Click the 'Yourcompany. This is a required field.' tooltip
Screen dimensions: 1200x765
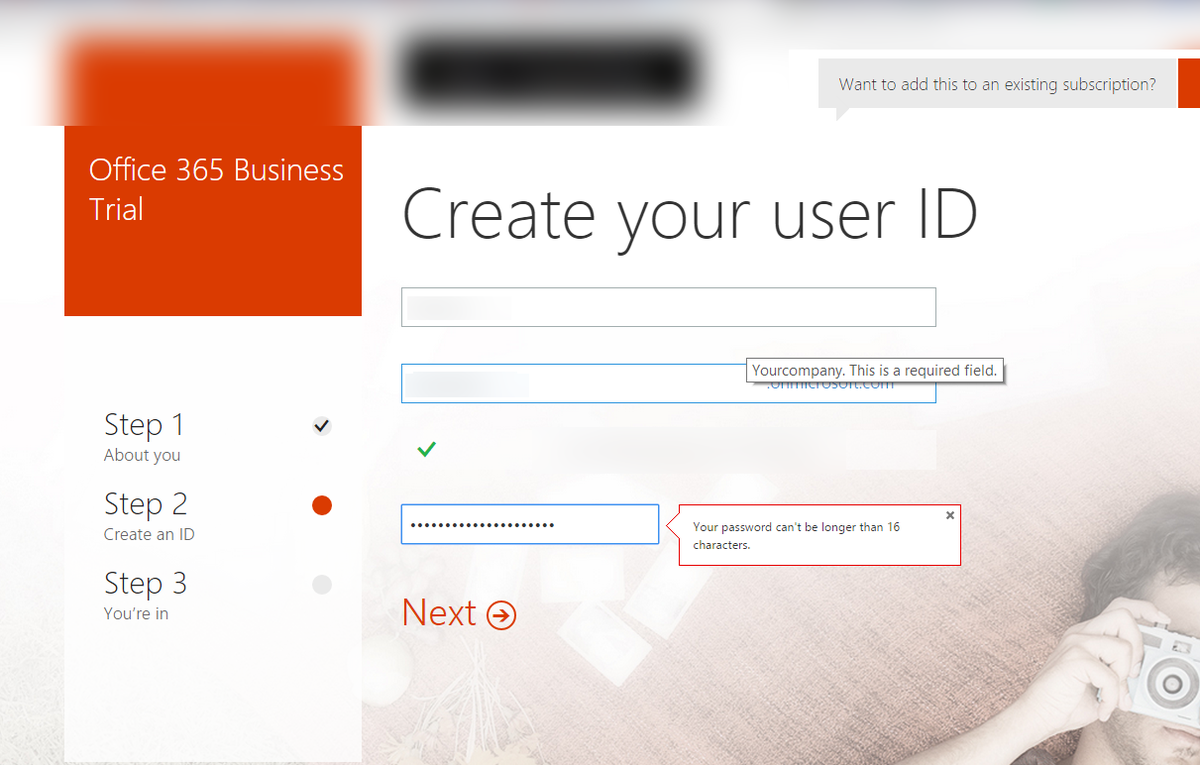click(875, 370)
